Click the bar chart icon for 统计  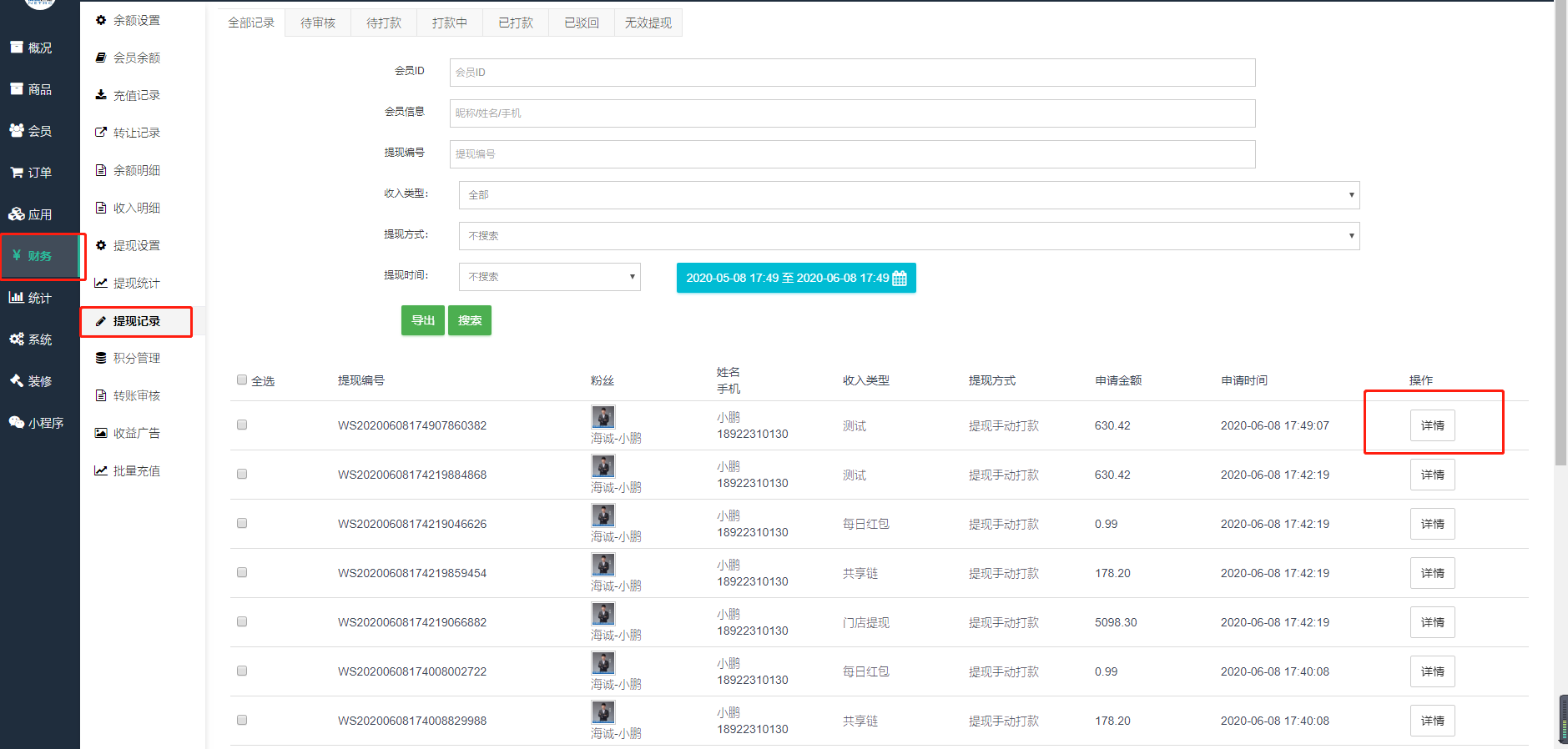[16, 297]
